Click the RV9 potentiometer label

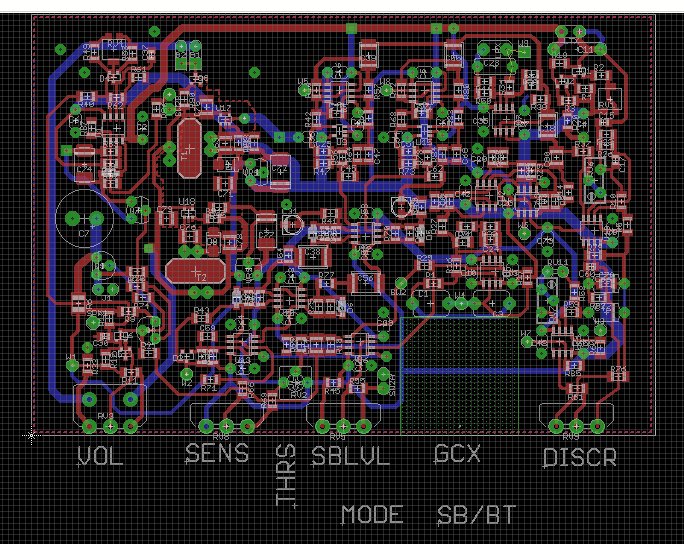(x=571, y=436)
